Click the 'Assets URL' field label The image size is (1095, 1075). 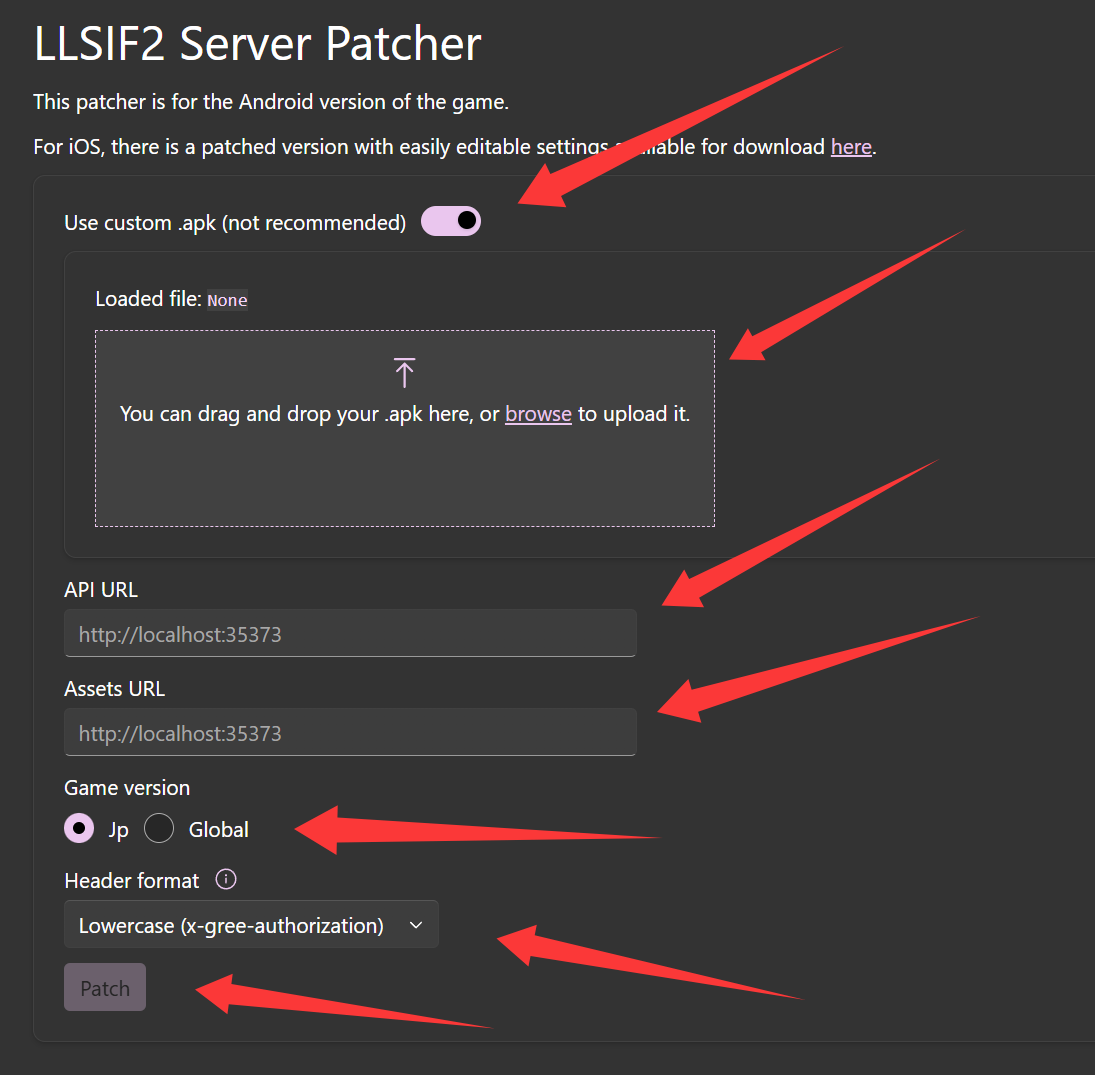[x=114, y=689]
